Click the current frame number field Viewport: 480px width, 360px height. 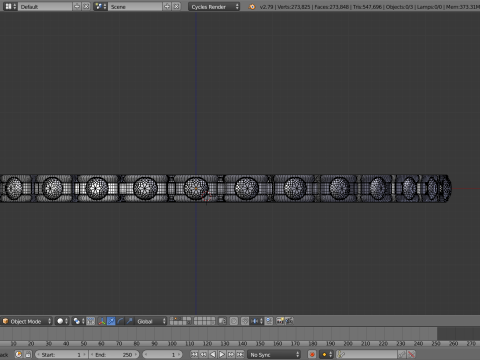pyautogui.click(x=162, y=354)
